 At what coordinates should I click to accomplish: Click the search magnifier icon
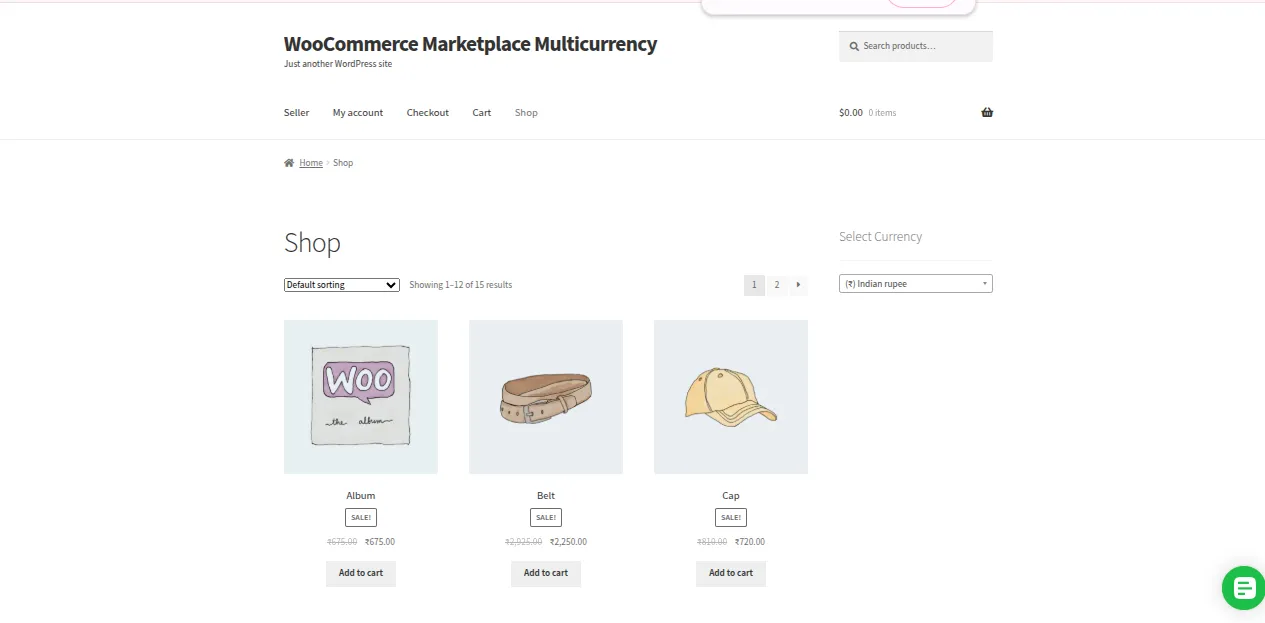(854, 46)
